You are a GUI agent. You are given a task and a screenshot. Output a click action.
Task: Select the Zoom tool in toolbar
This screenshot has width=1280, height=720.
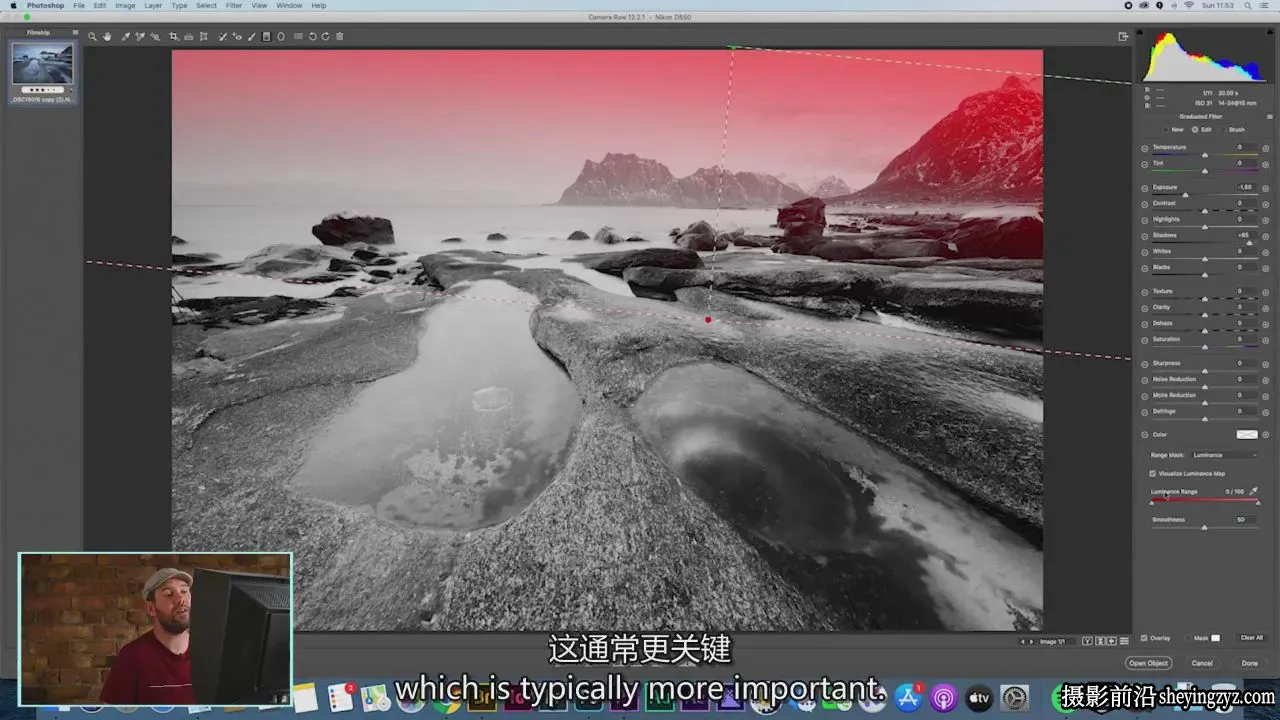(92, 36)
